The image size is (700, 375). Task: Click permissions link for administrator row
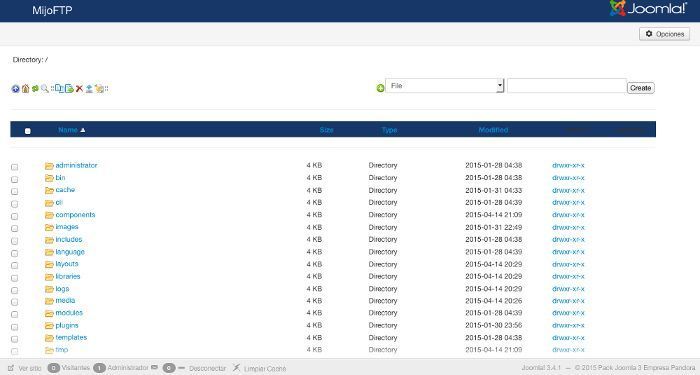568,166
